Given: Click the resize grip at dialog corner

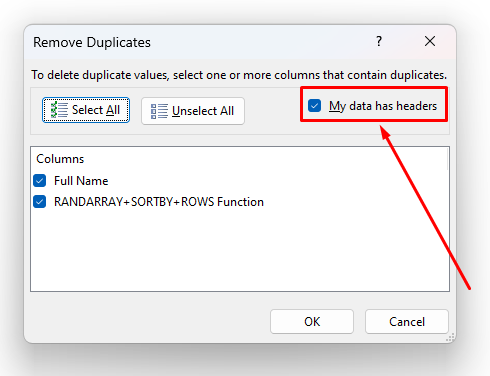Looking at the screenshot, I should coord(450,338).
